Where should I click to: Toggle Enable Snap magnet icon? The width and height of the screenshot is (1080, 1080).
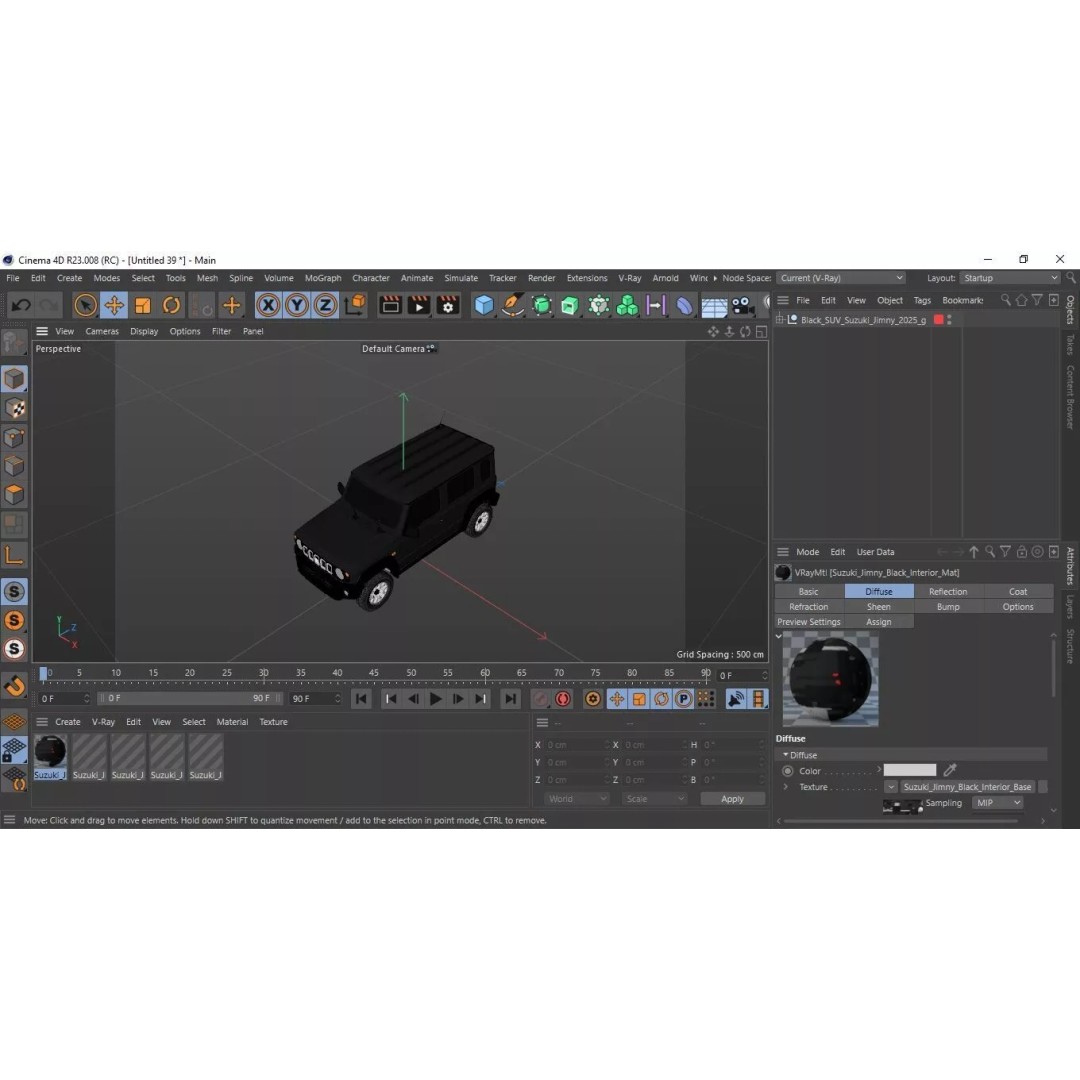(14, 685)
